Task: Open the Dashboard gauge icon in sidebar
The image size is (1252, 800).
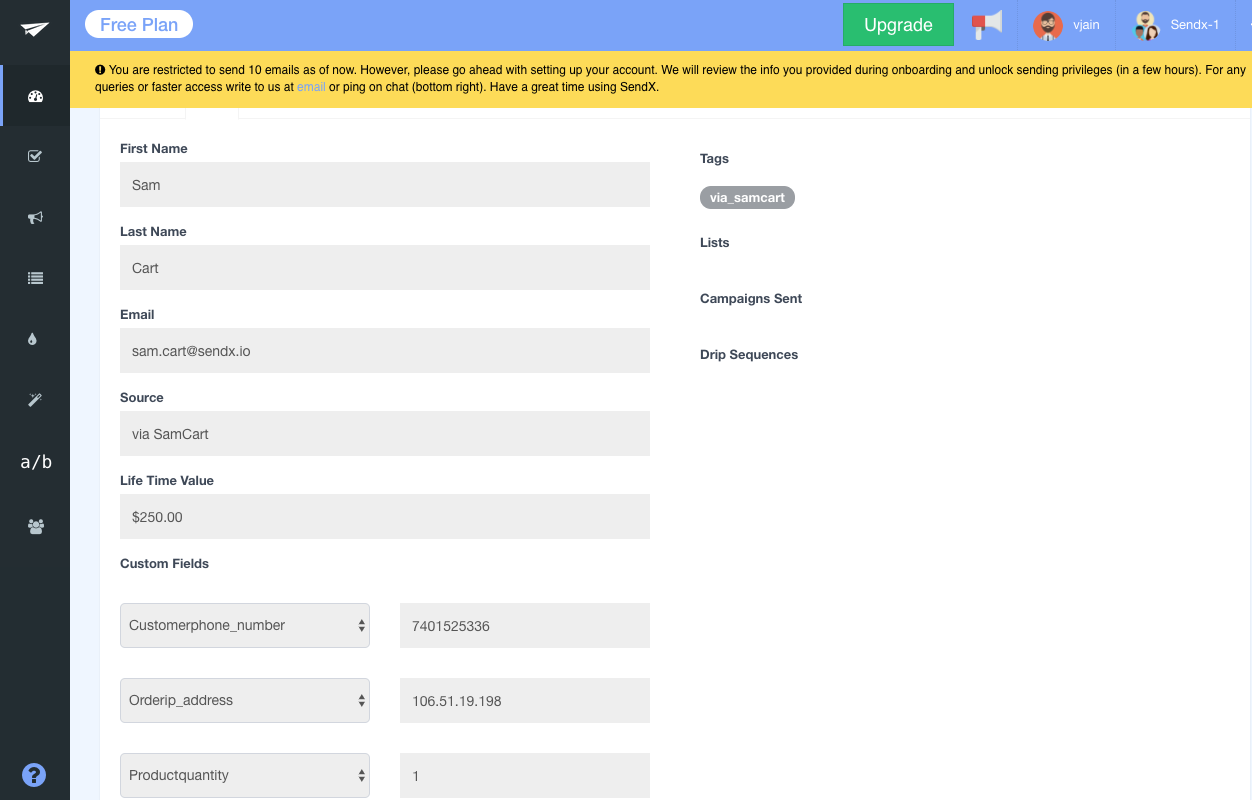Action: click(x=35, y=97)
